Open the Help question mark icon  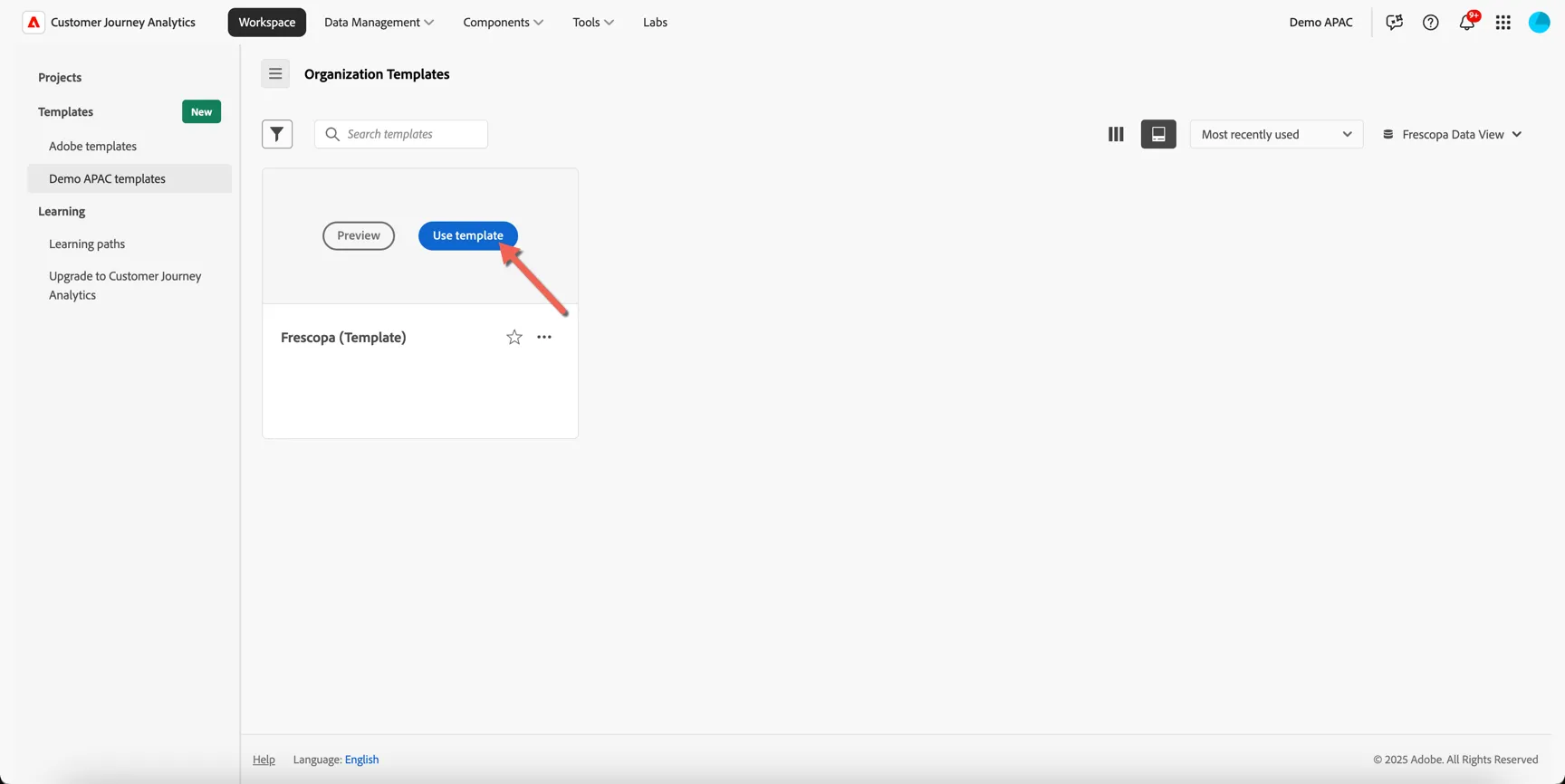pyautogui.click(x=1430, y=23)
